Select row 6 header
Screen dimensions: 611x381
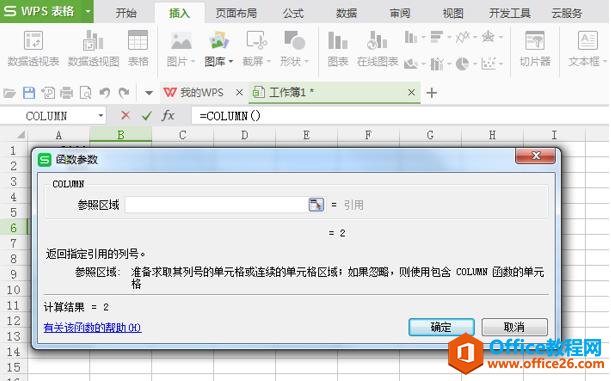13,228
